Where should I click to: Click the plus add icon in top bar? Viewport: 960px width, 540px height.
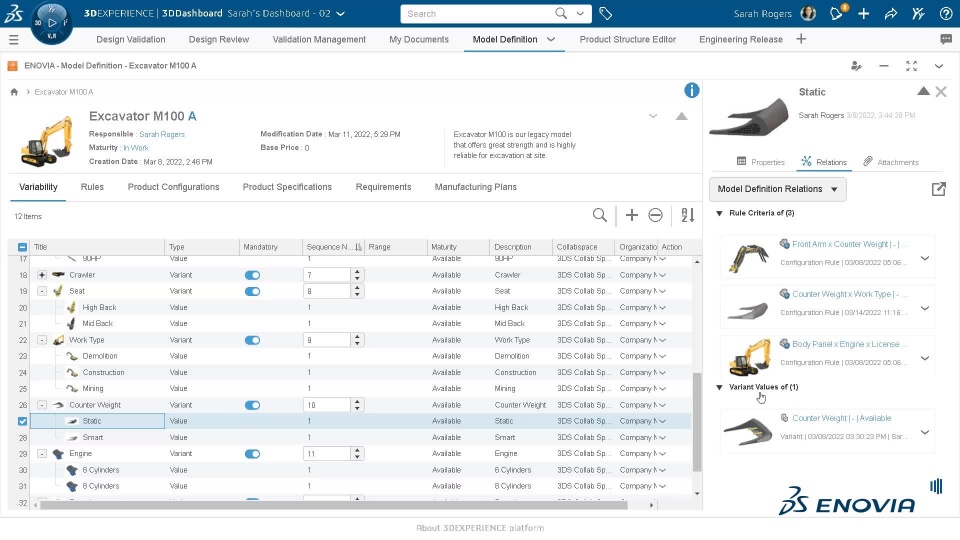[864, 13]
